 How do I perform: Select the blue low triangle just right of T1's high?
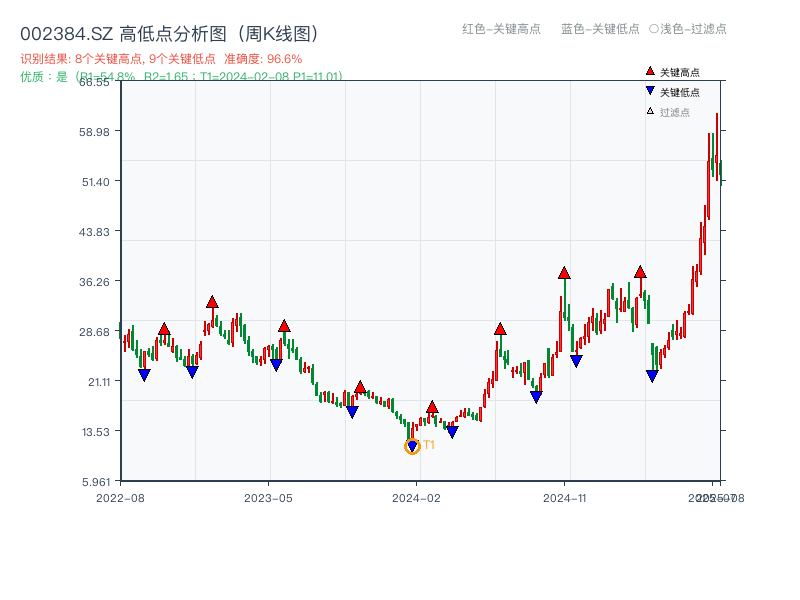pyautogui.click(x=452, y=432)
